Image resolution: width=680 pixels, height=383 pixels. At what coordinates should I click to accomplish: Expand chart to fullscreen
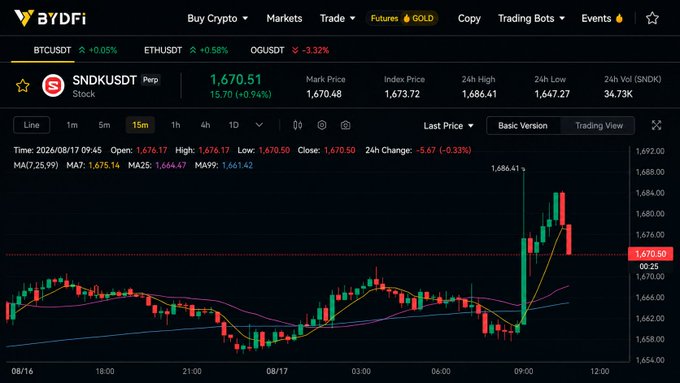coord(656,125)
